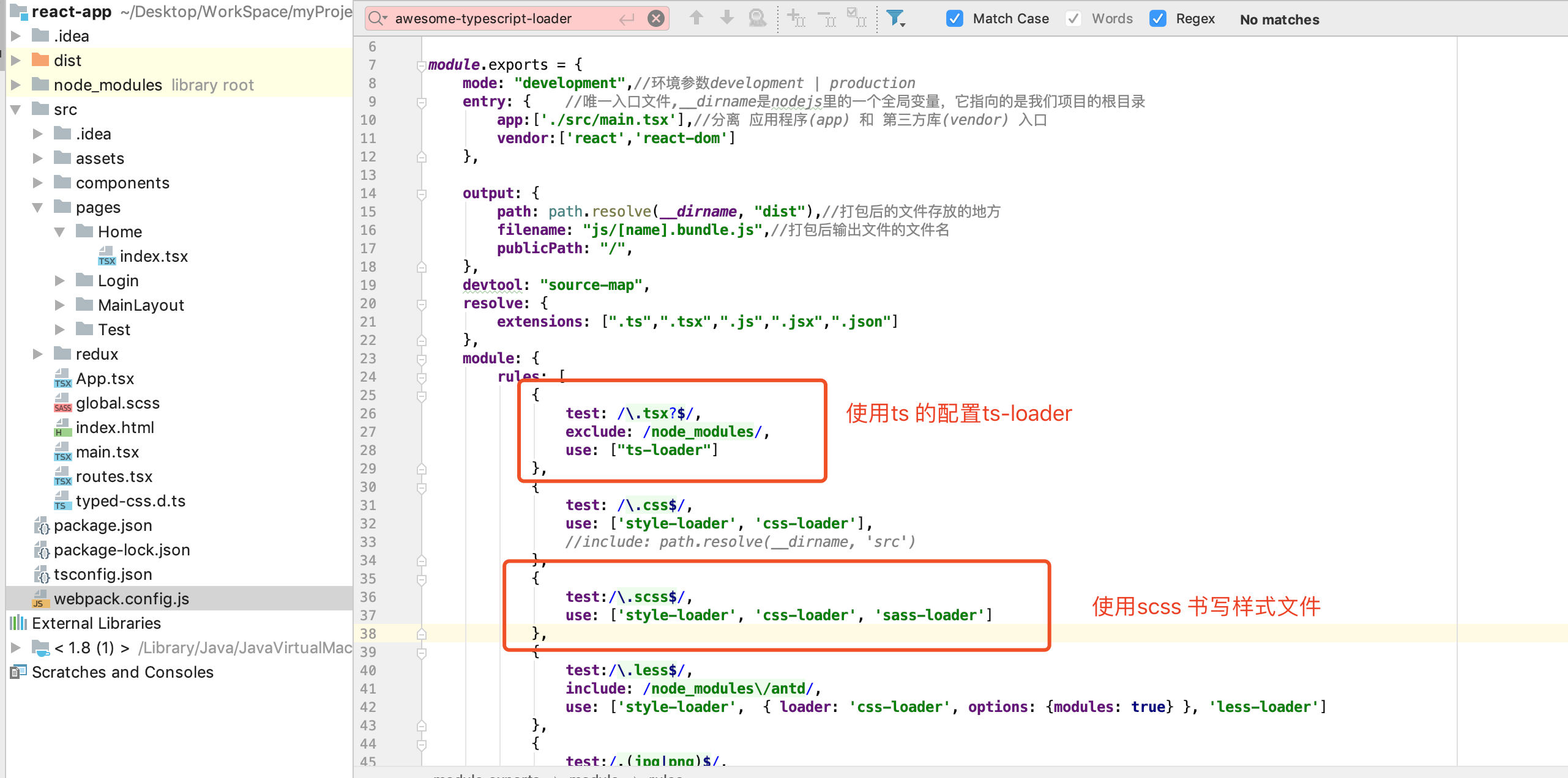This screenshot has width=1568, height=778.
Task: Jump to previous occurrence with up arrow
Action: click(x=696, y=18)
